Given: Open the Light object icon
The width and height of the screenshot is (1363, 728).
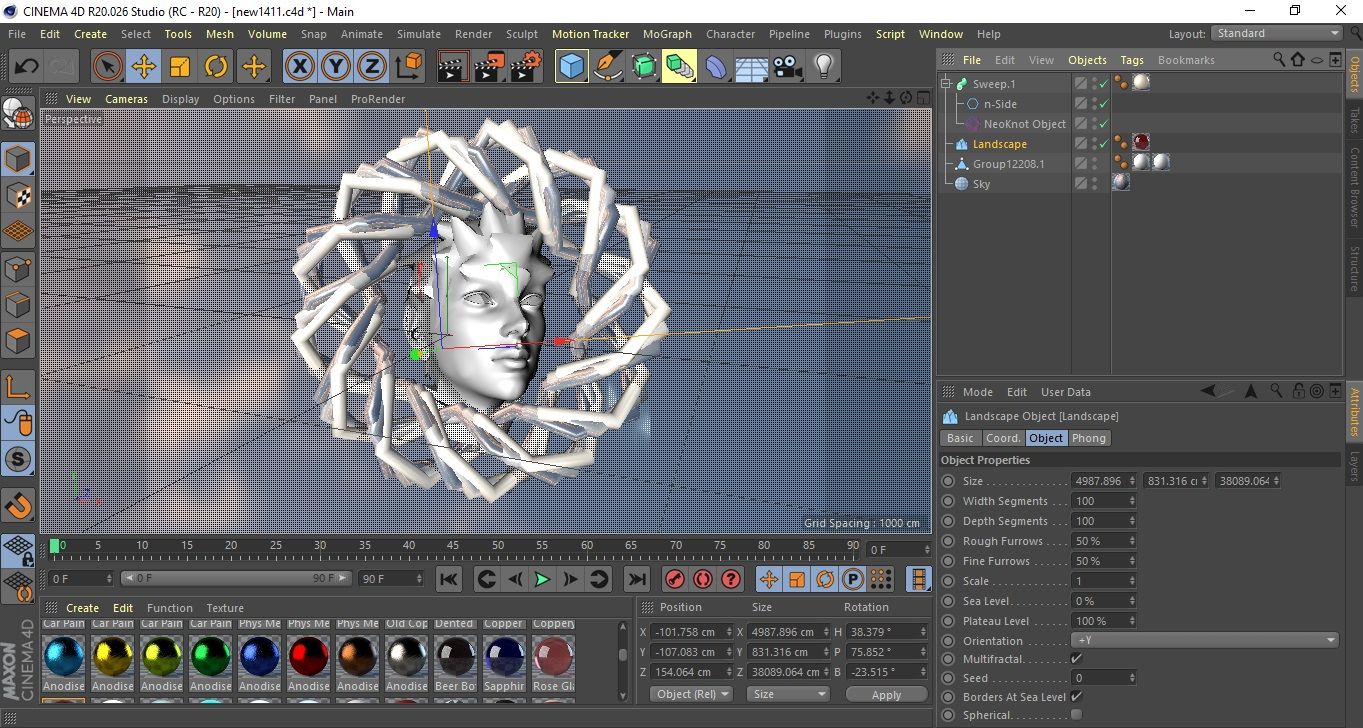Looking at the screenshot, I should pyautogui.click(x=823, y=67).
